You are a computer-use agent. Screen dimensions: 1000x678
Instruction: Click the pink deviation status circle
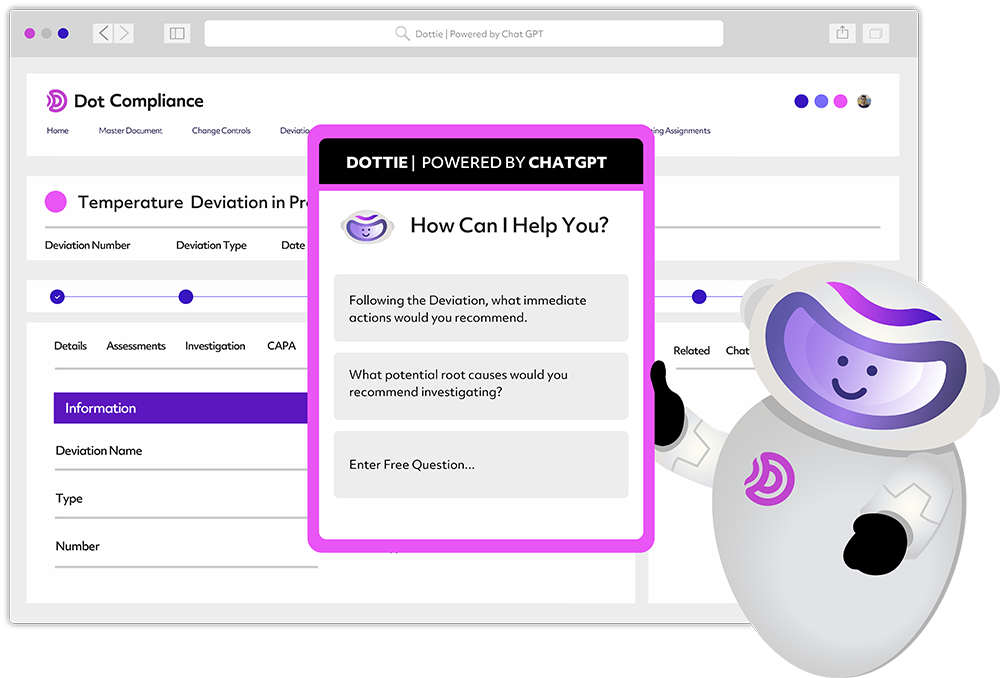coord(55,202)
